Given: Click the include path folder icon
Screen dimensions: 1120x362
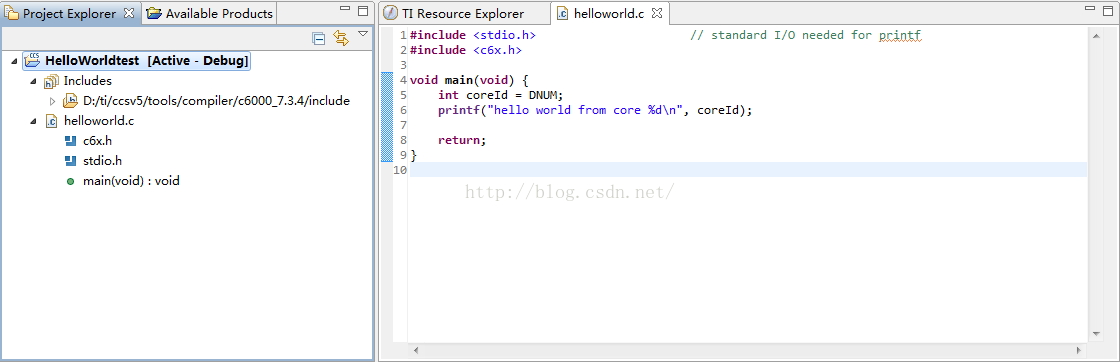Looking at the screenshot, I should pos(70,101).
